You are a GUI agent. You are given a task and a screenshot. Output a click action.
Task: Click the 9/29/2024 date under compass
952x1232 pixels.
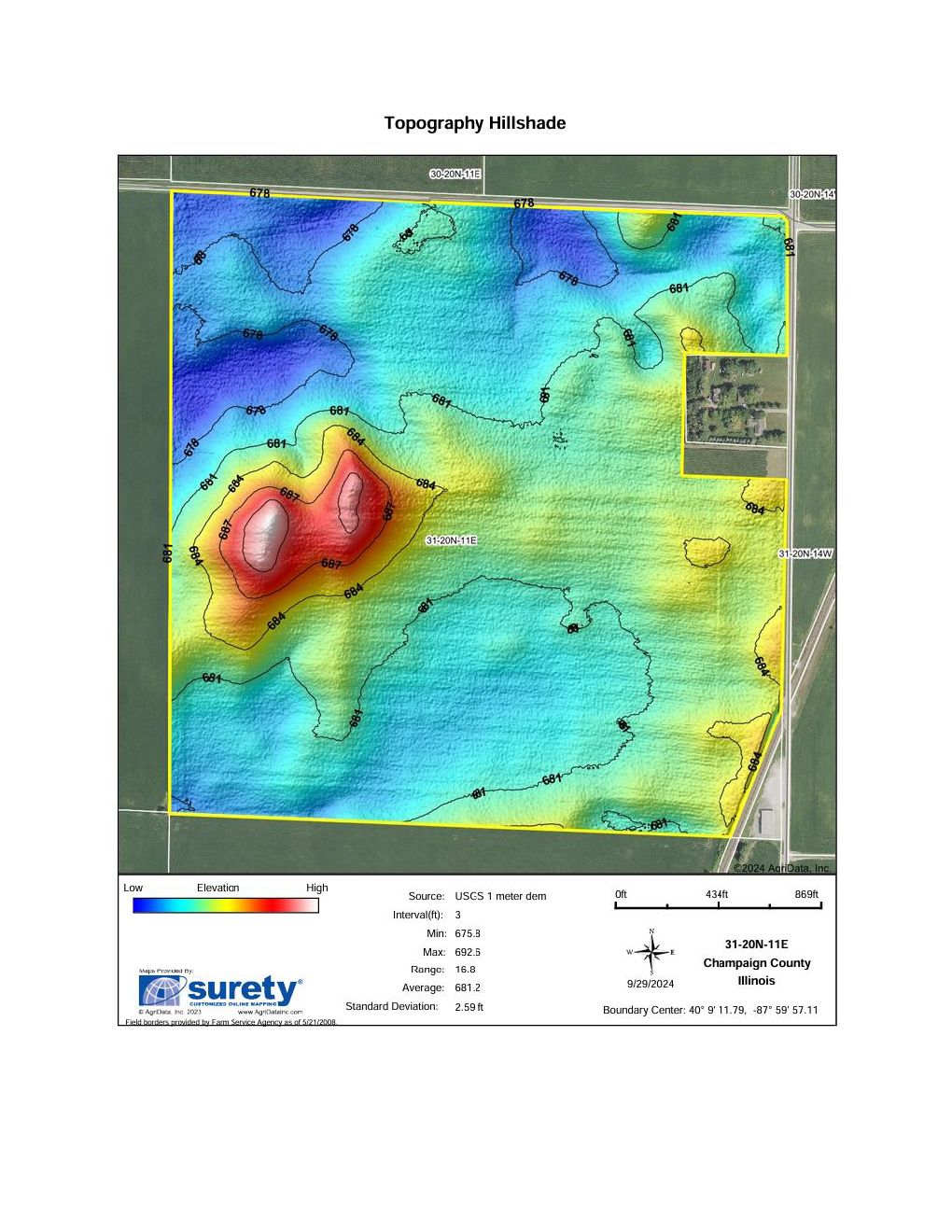[650, 984]
